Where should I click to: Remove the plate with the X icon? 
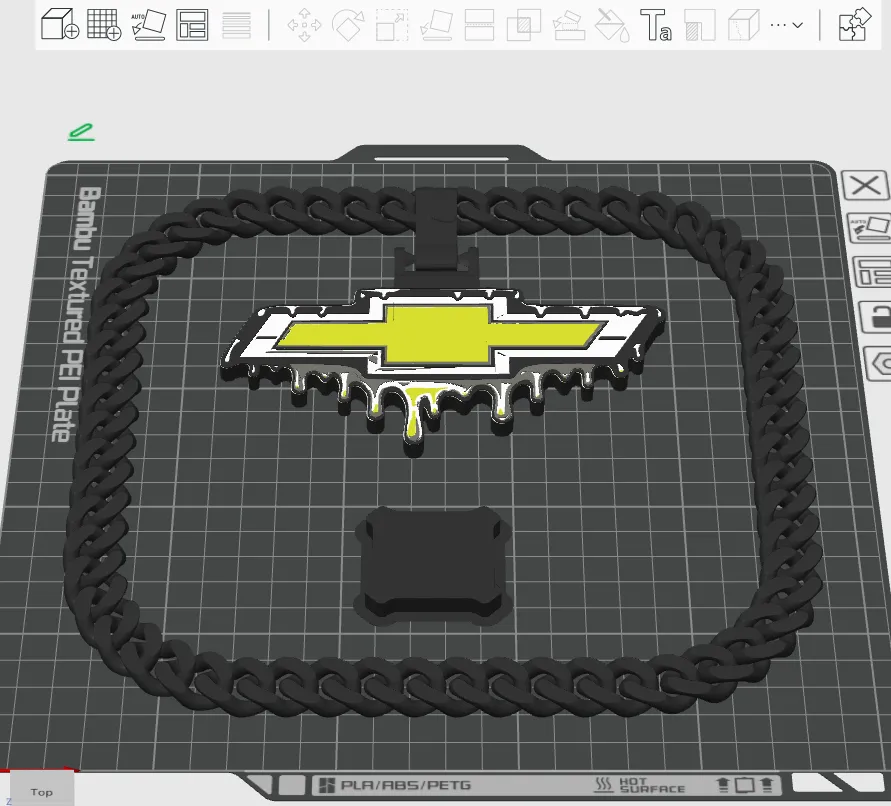tap(865, 185)
